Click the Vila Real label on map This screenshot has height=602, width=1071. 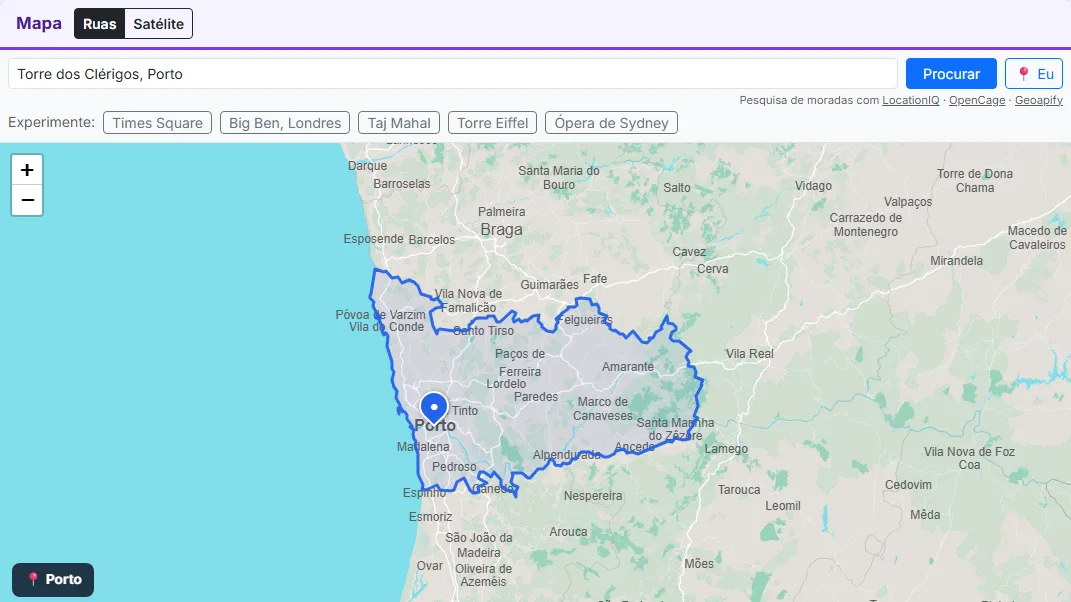pos(749,354)
